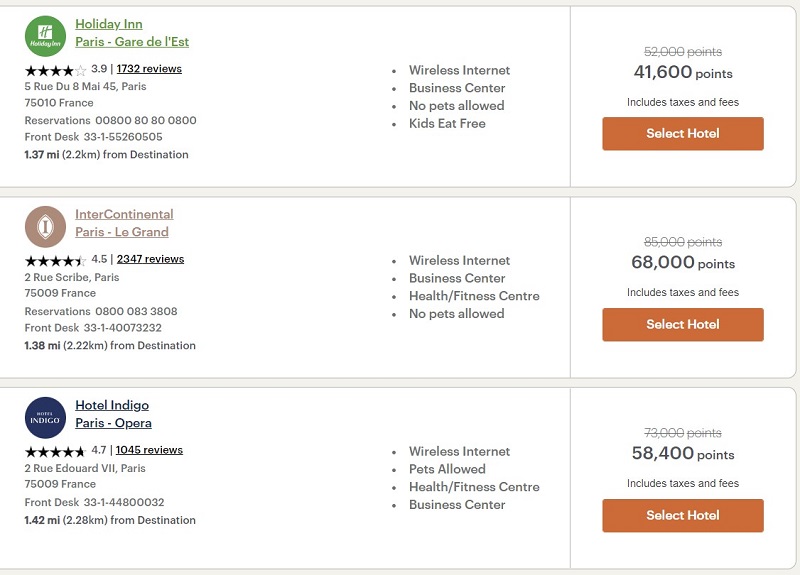Image resolution: width=800 pixels, height=575 pixels.
Task: Select Hotel for 41,600 points
Action: pyautogui.click(x=683, y=134)
